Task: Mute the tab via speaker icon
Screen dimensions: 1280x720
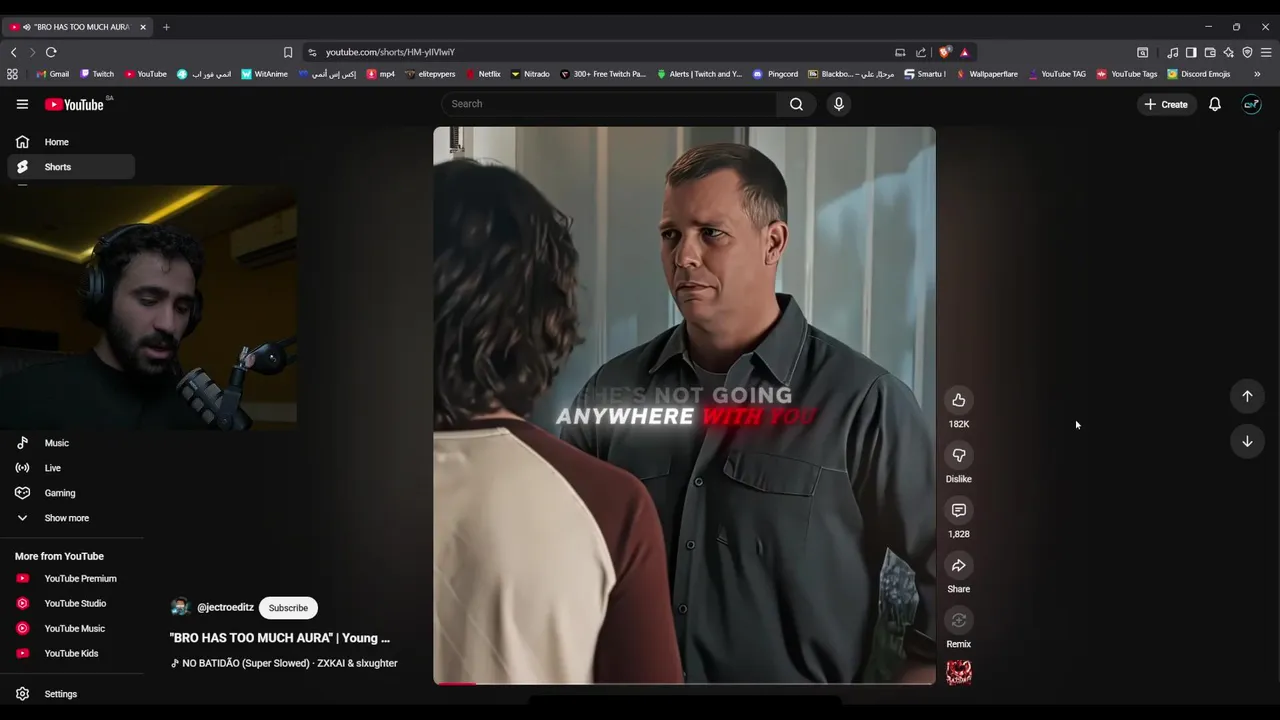Action: (27, 27)
